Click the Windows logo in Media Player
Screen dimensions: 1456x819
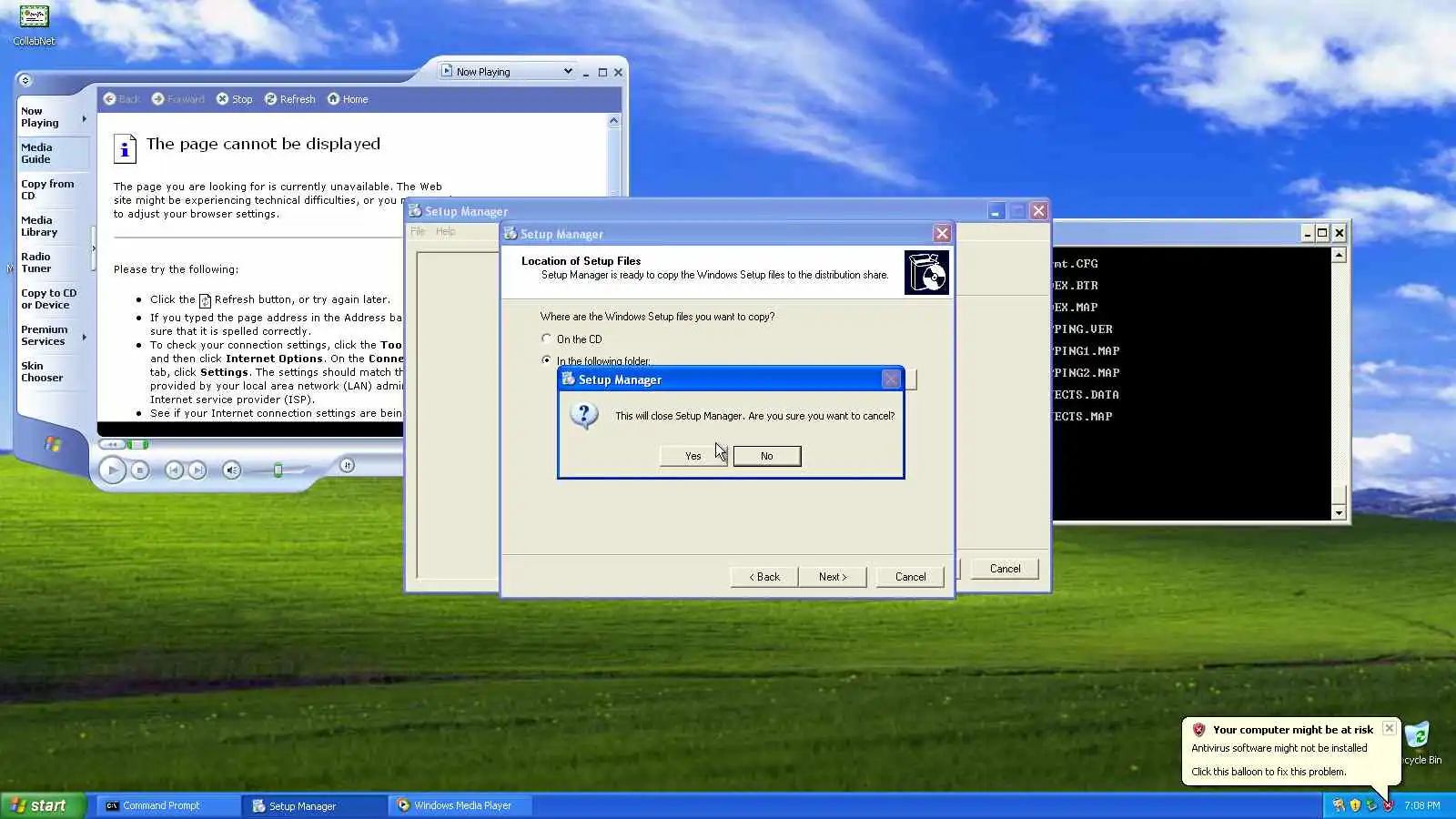click(53, 444)
